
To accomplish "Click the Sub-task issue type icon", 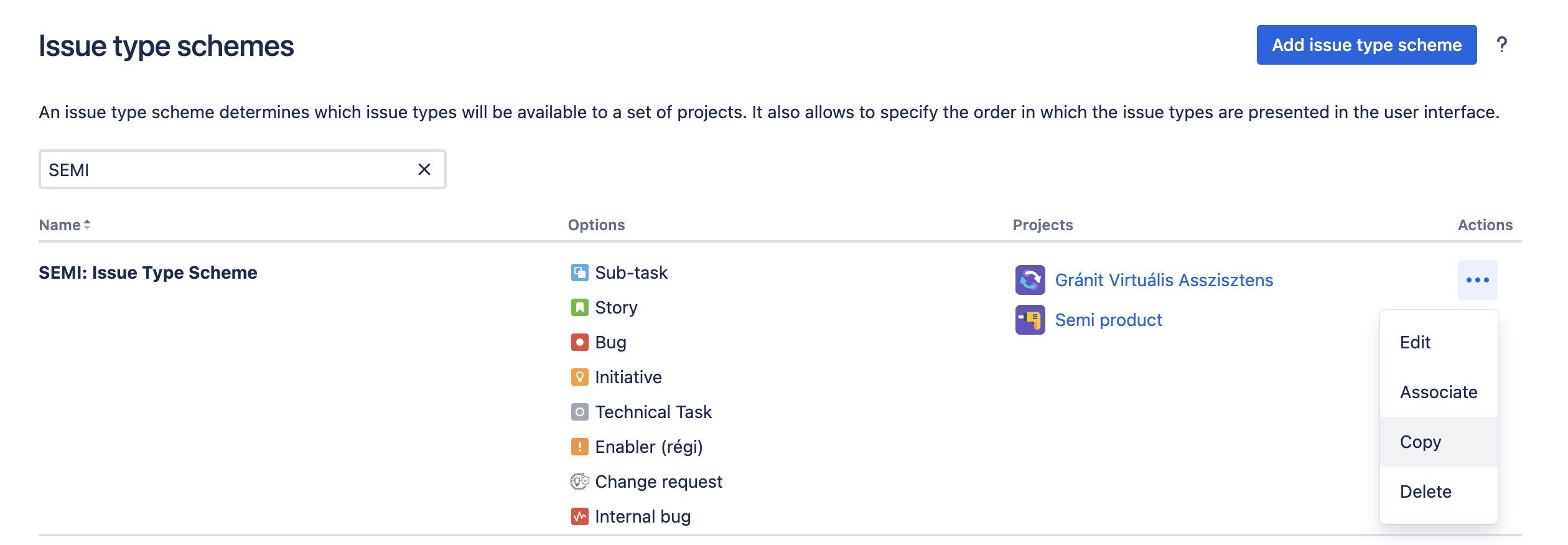I will coord(579,272).
